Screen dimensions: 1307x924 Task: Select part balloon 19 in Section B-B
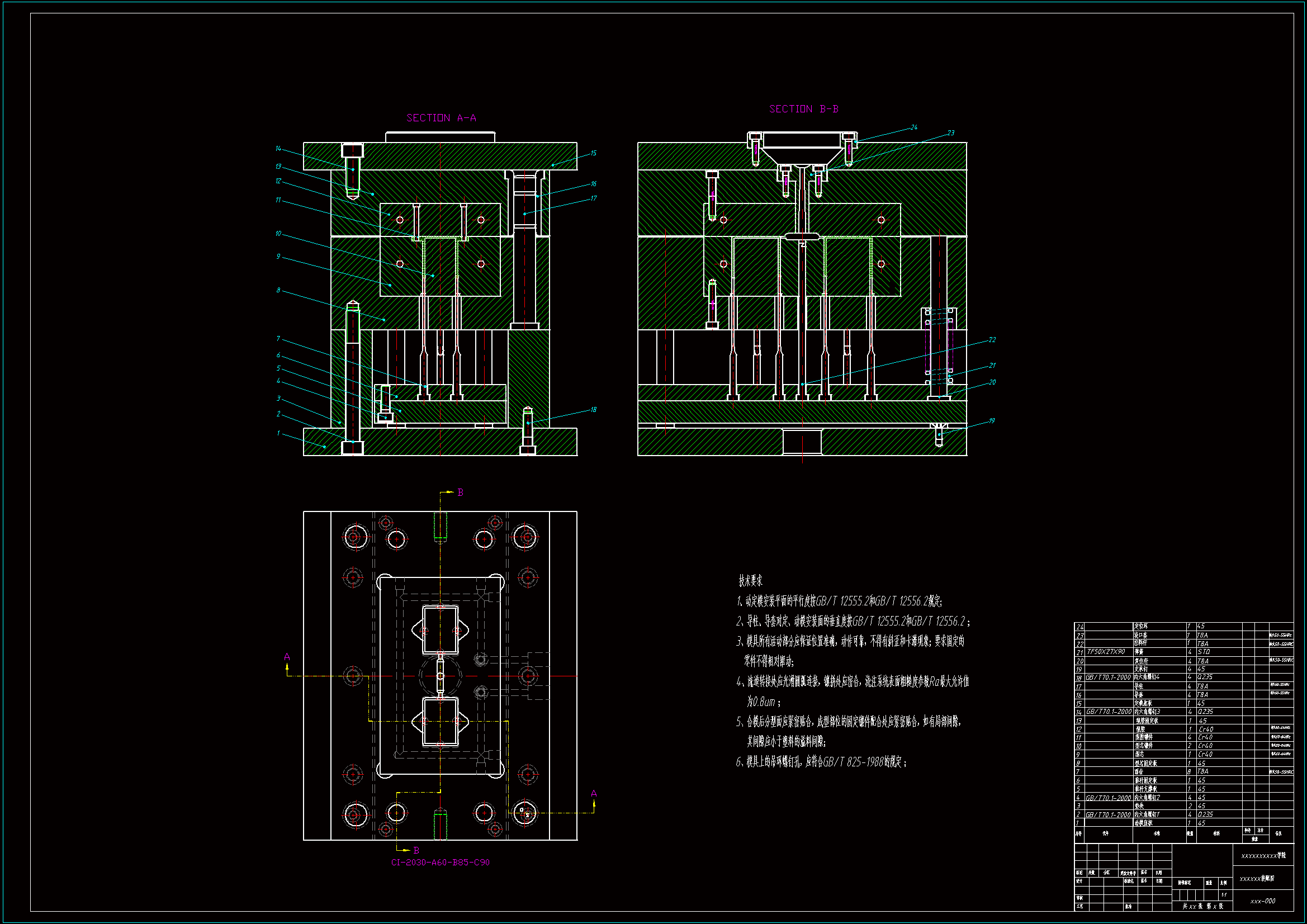tap(992, 421)
